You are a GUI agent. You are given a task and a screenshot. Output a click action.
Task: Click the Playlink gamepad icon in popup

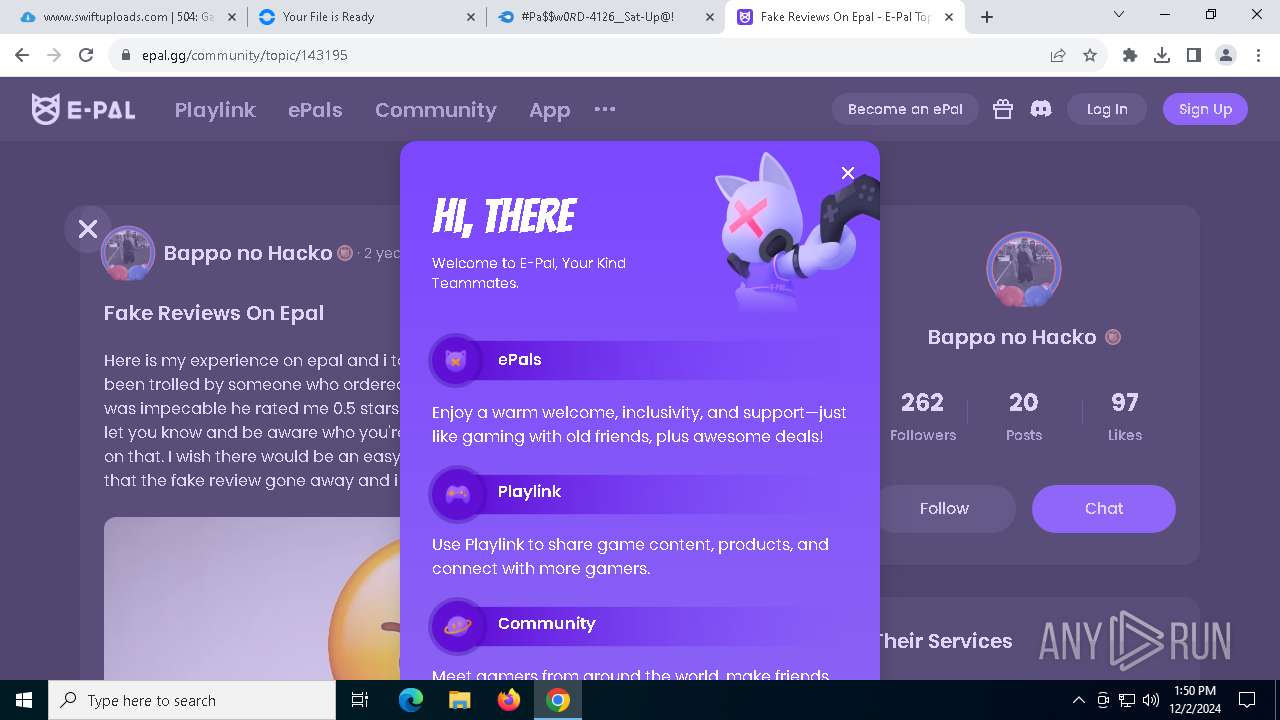[x=456, y=492]
